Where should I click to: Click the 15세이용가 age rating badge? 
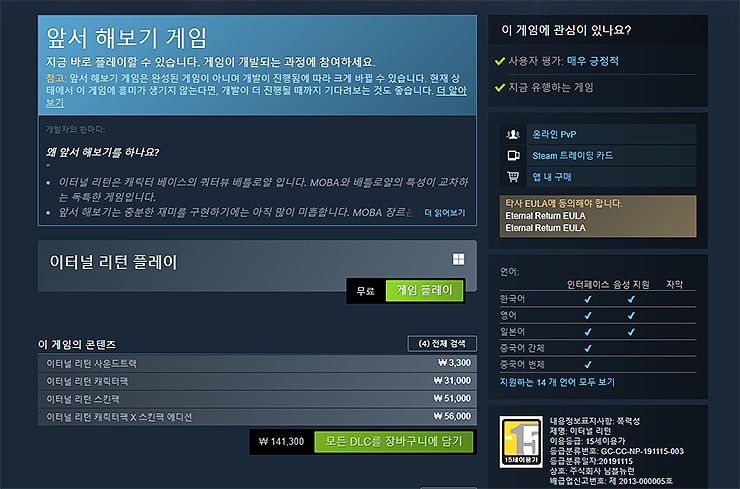521,442
